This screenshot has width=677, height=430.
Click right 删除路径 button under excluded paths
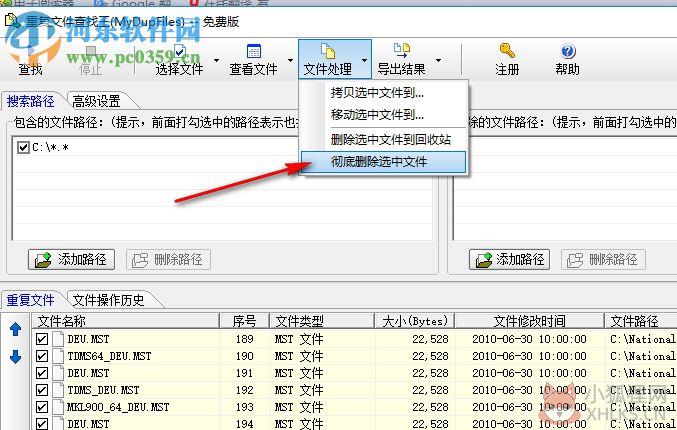603,259
